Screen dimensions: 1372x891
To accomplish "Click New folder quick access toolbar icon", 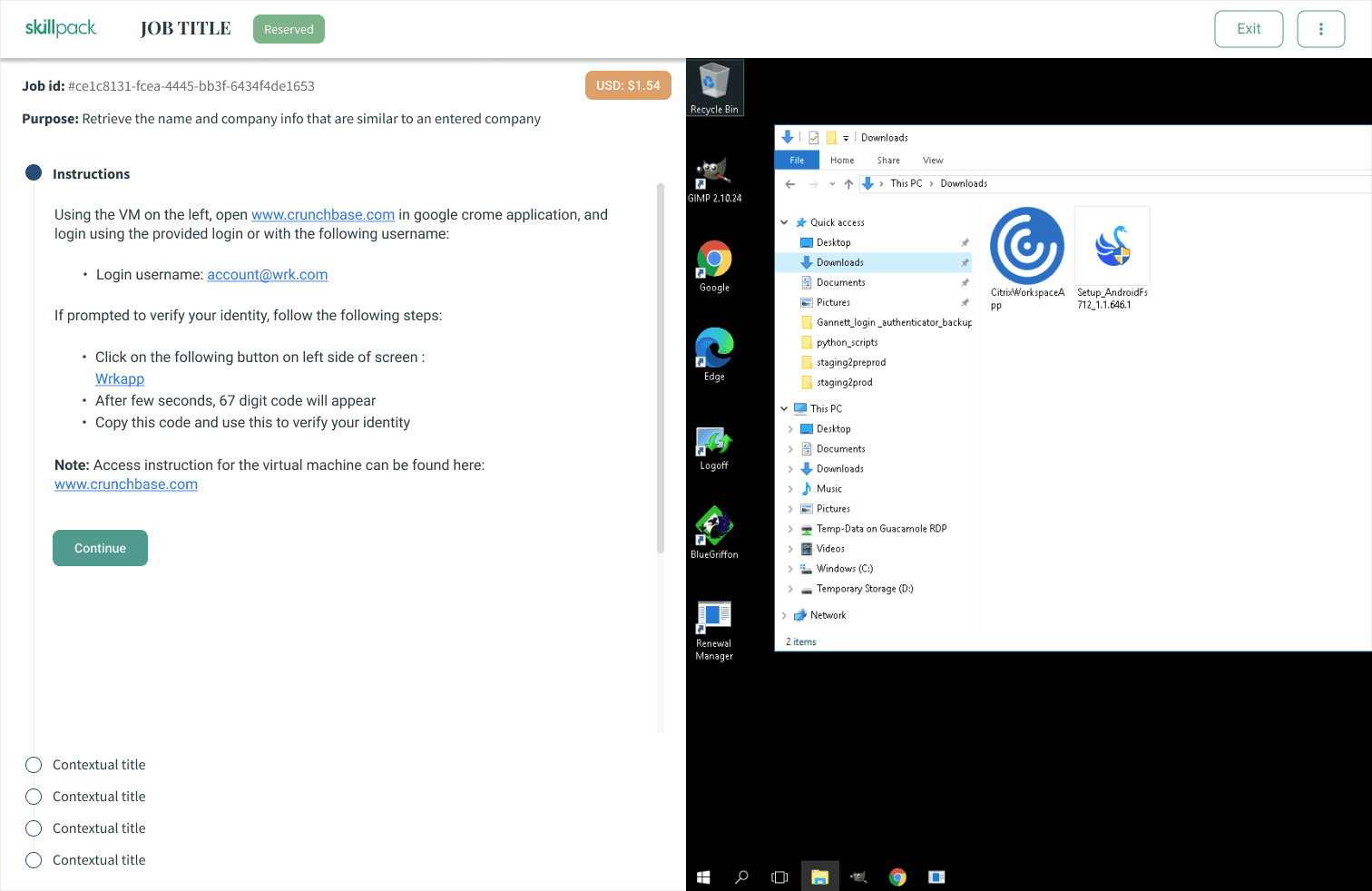I will pyautogui.click(x=831, y=138).
